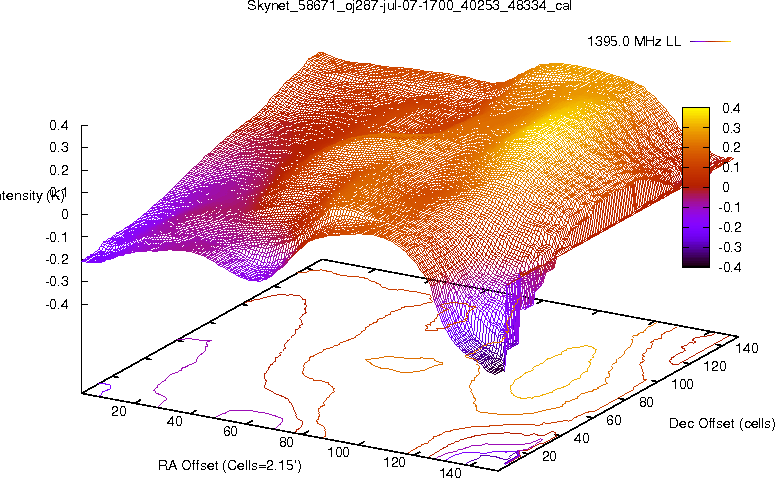Click the 60 tick on the RA Offset axis
Screen dimensions: 775x478
[230, 432]
